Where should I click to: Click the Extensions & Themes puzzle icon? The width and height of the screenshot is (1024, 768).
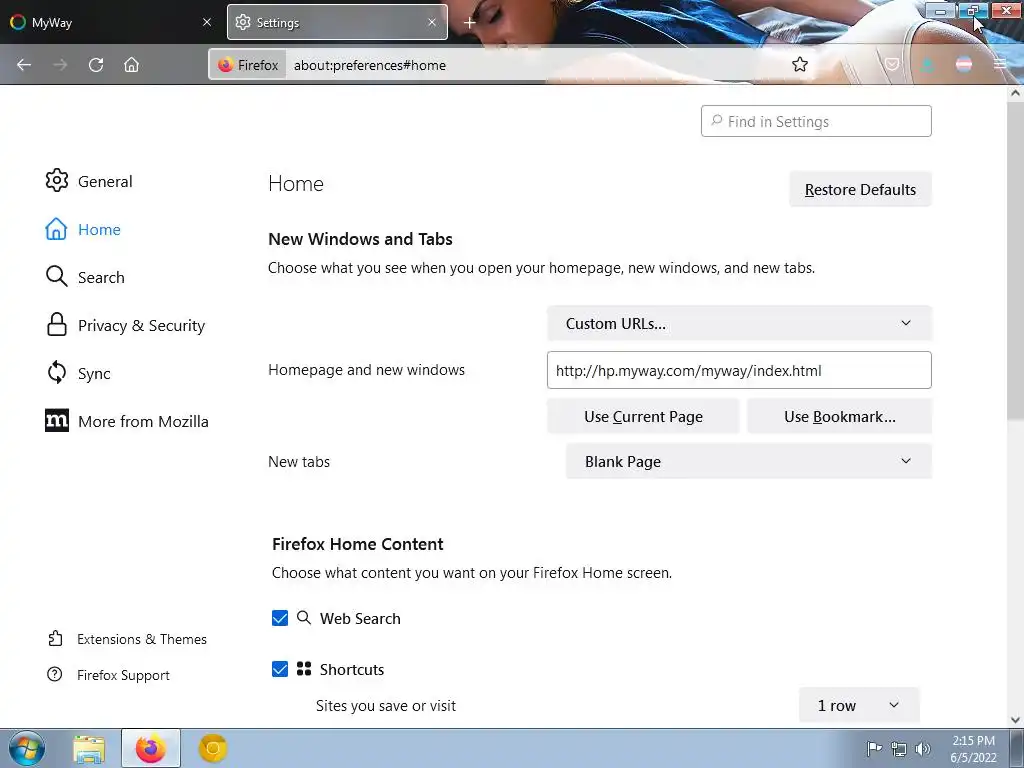click(56, 638)
